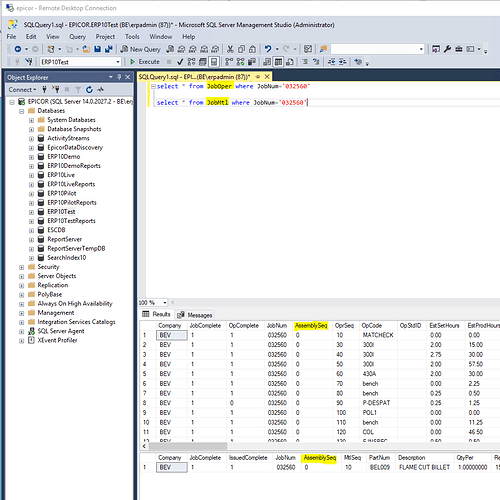Click the Properties wrench icon
The image size is (500, 500).
point(447,49)
